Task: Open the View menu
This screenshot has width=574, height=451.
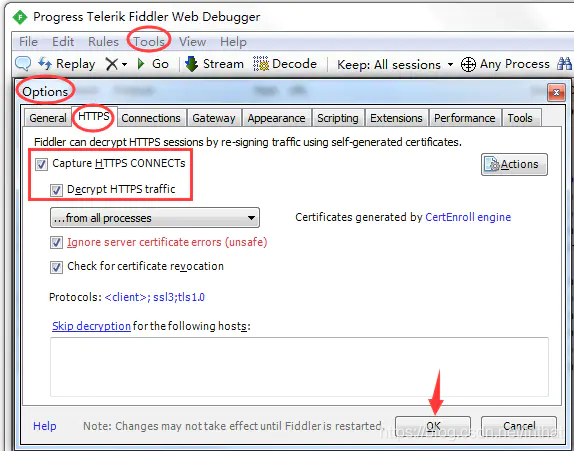Action: [192, 42]
